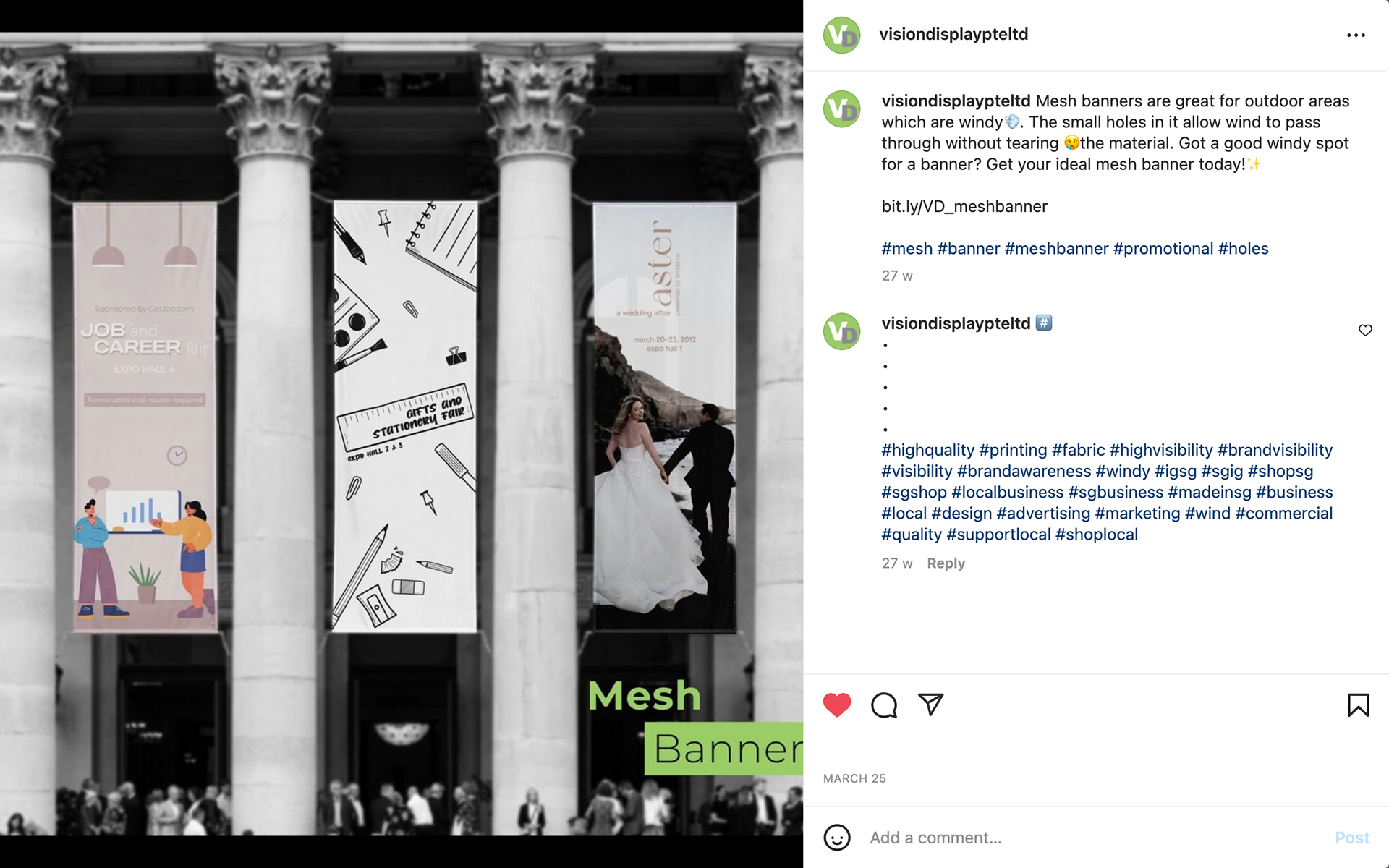The width and height of the screenshot is (1389, 868).
Task: Open the three-dot more options menu
Action: [1356, 35]
